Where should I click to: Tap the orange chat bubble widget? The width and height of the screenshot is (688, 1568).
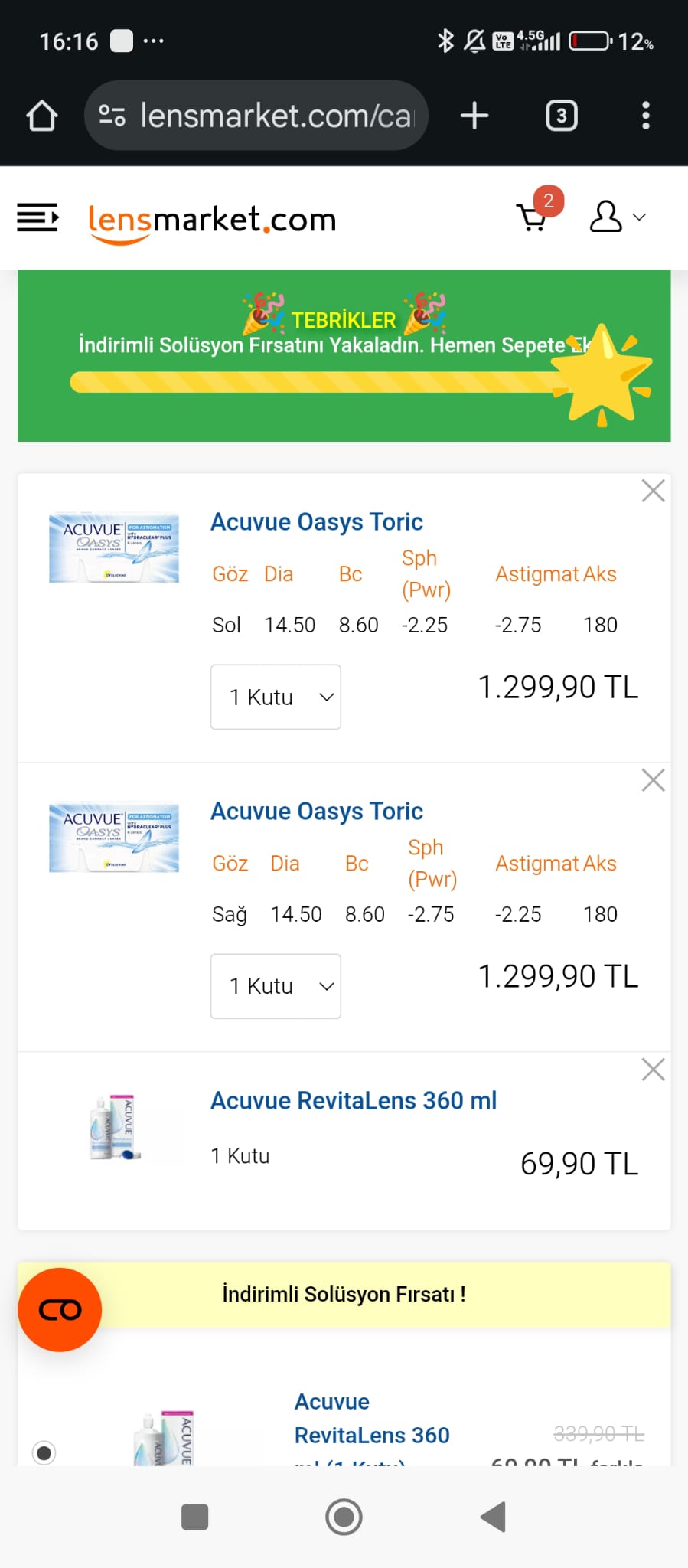60,1310
